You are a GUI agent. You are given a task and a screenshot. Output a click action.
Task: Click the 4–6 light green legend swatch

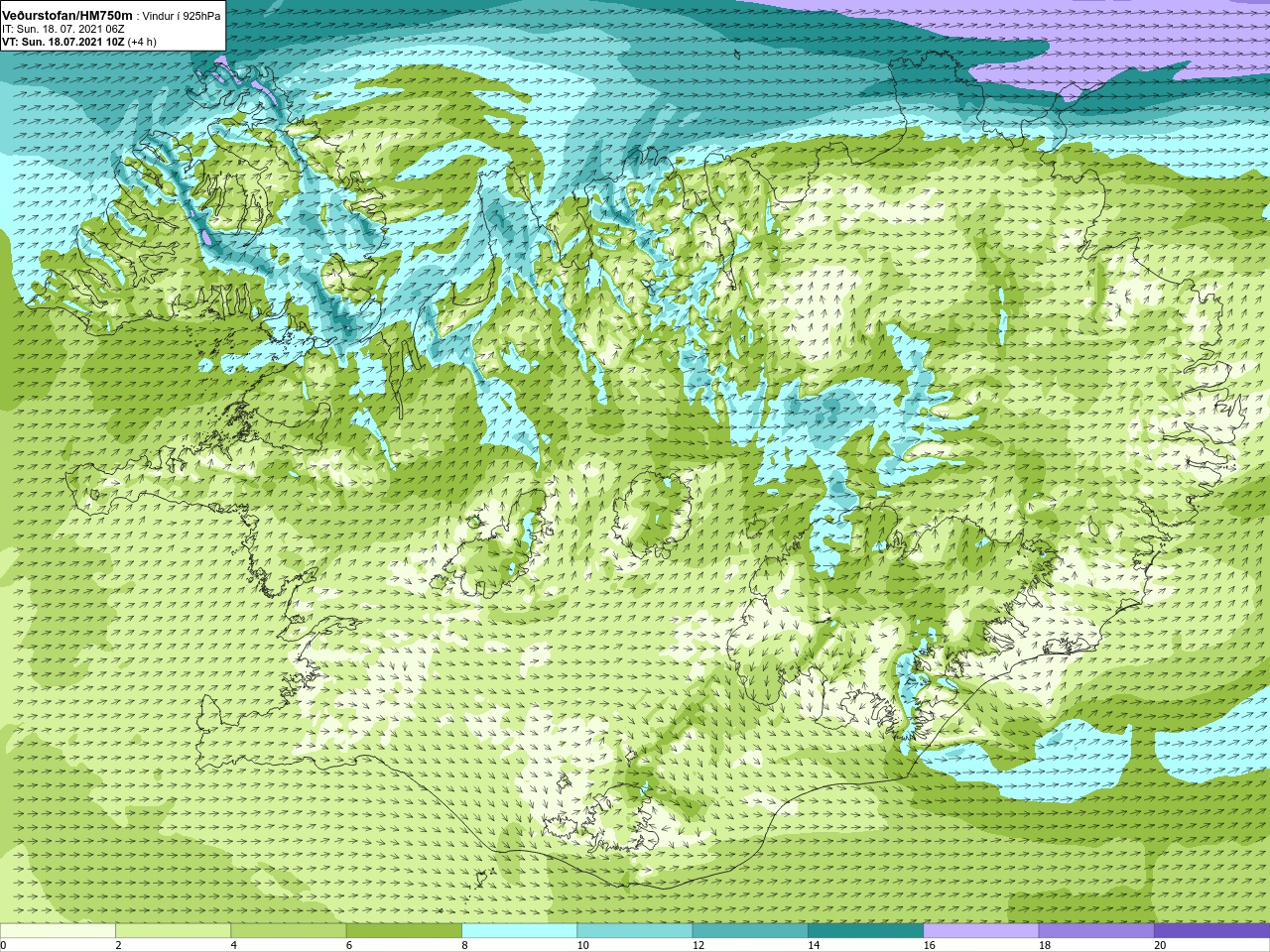coord(289,931)
